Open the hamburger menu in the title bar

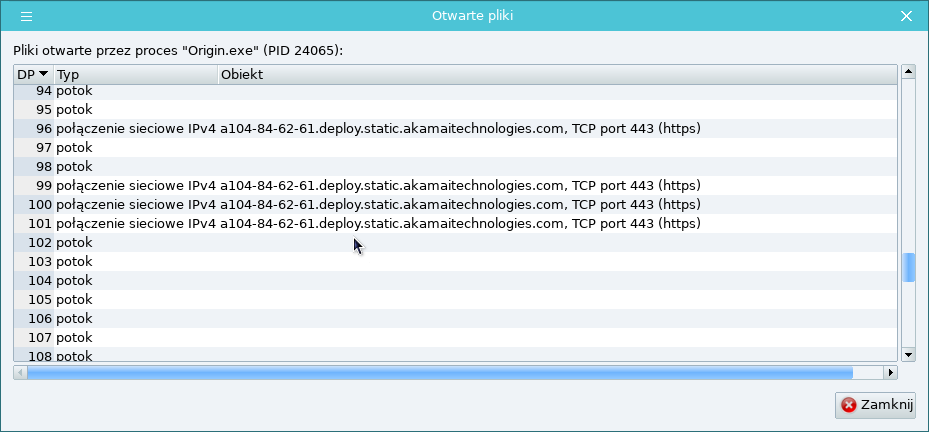tap(26, 16)
